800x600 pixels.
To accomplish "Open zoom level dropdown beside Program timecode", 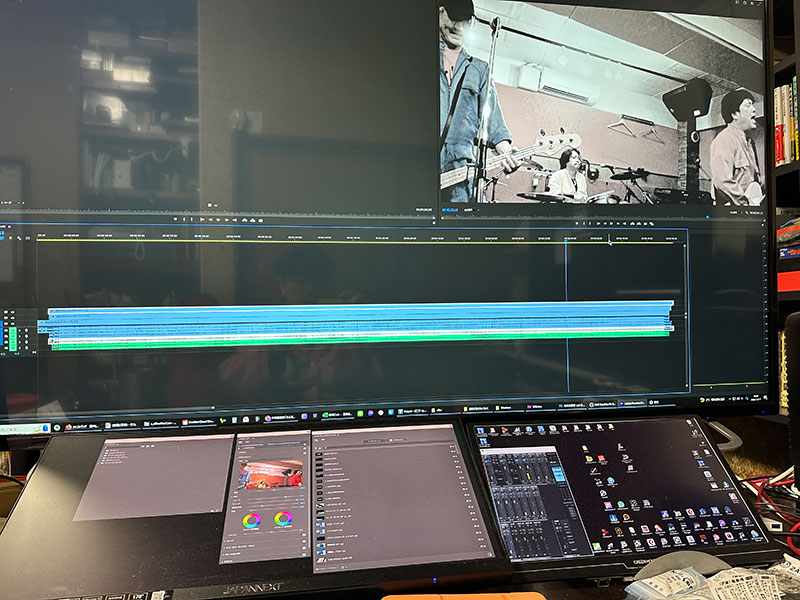I will (469, 210).
